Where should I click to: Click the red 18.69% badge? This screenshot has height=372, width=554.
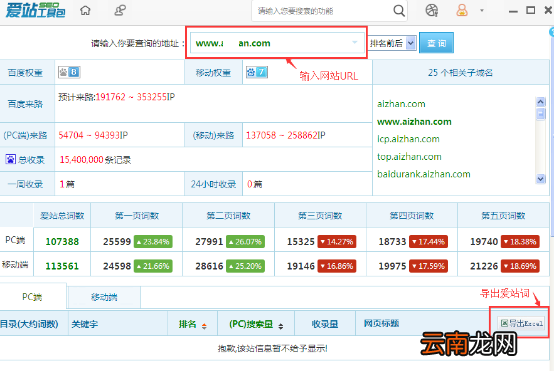[520, 266]
